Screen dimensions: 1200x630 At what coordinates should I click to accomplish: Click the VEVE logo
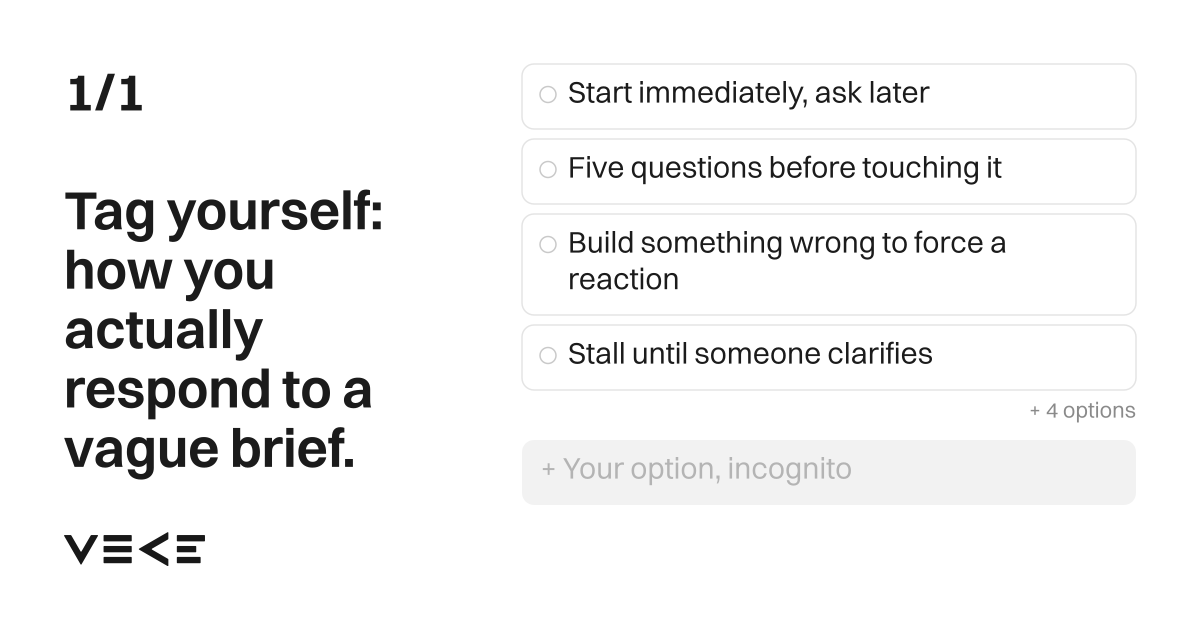pos(135,549)
